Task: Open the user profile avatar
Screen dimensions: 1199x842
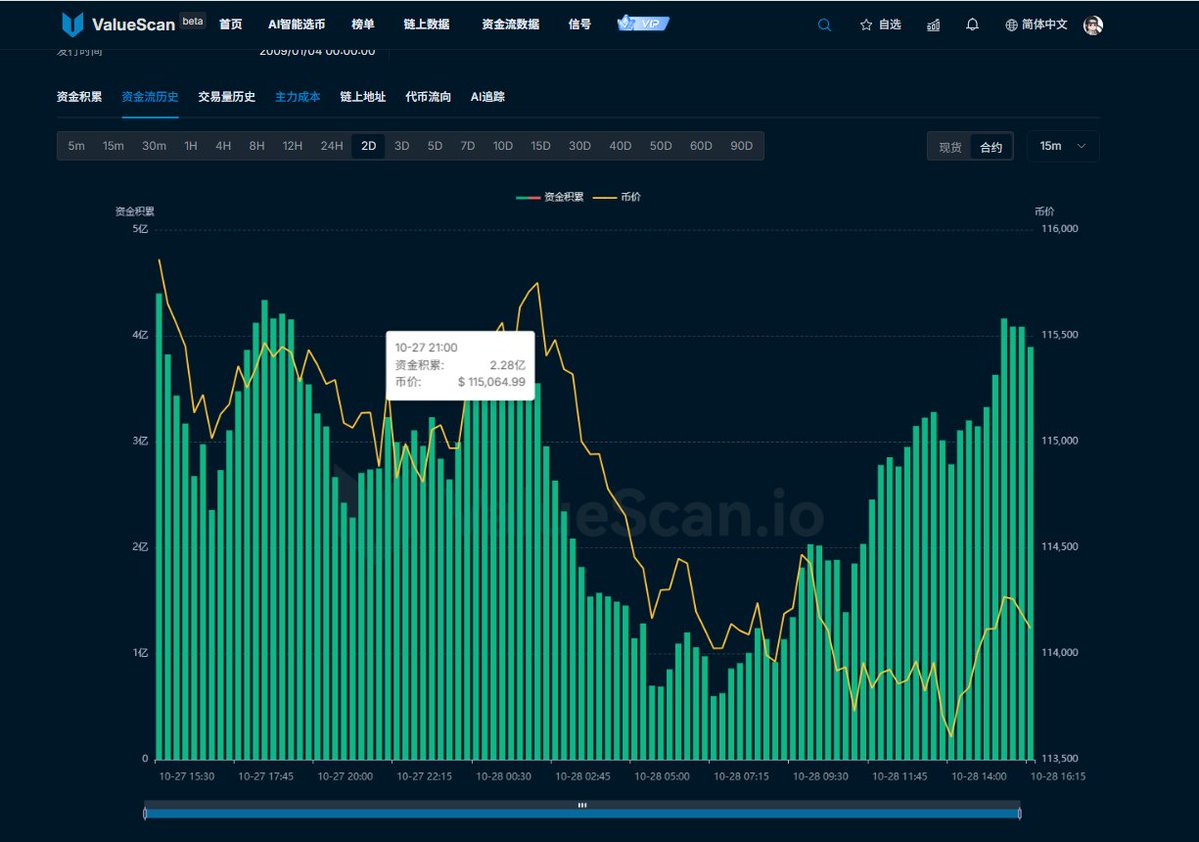Action: [1093, 25]
